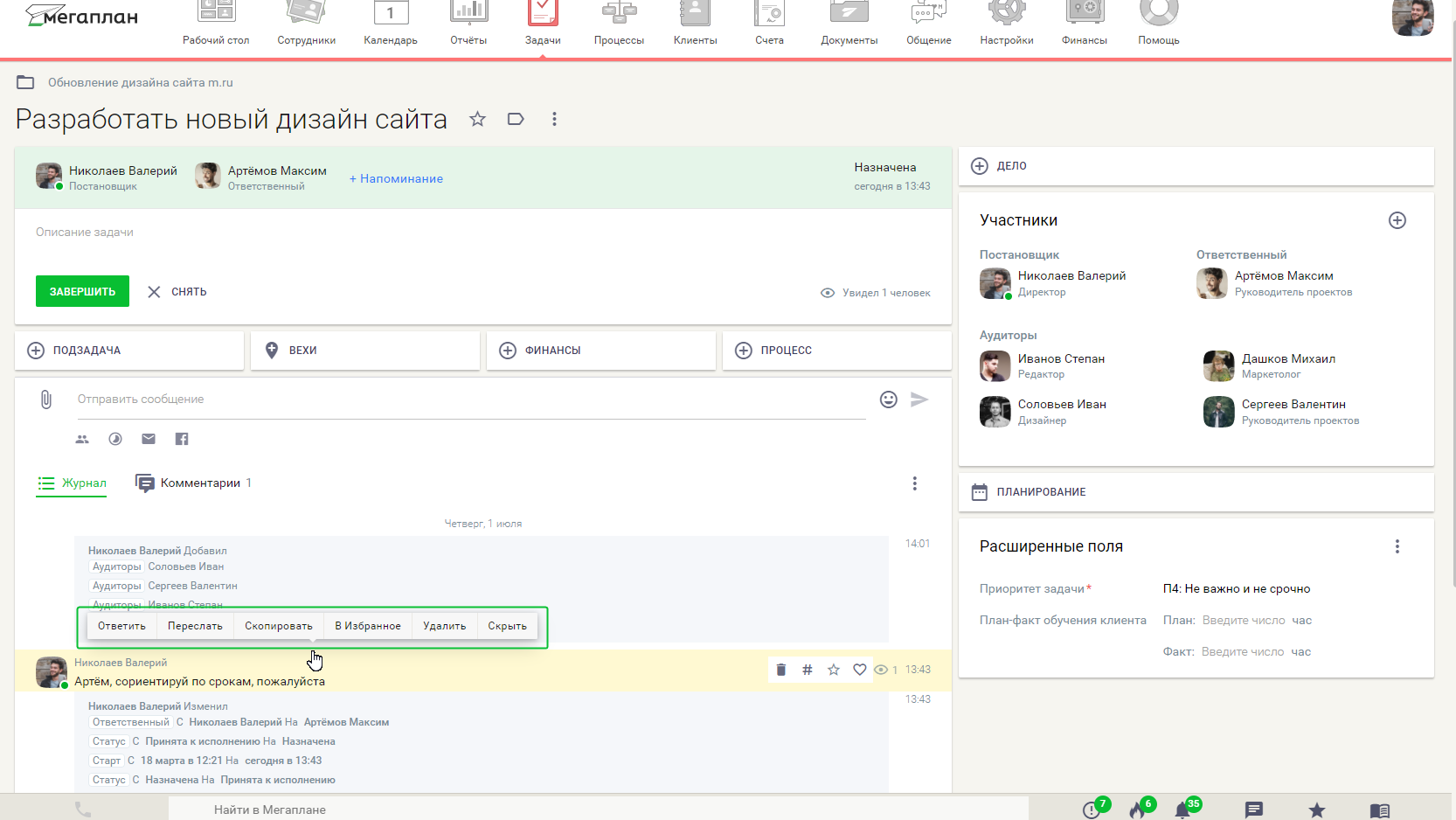Open the Документы section
1456x820 pixels.
[849, 24]
